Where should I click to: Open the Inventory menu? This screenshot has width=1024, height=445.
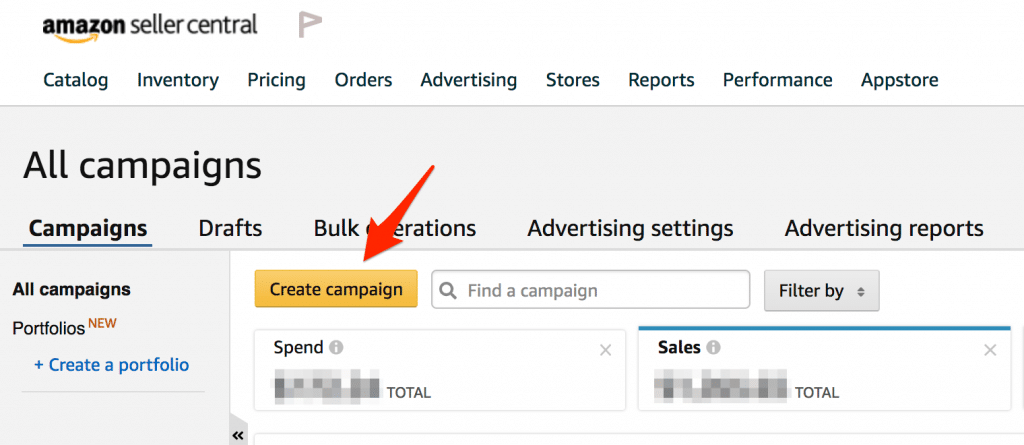coord(178,80)
